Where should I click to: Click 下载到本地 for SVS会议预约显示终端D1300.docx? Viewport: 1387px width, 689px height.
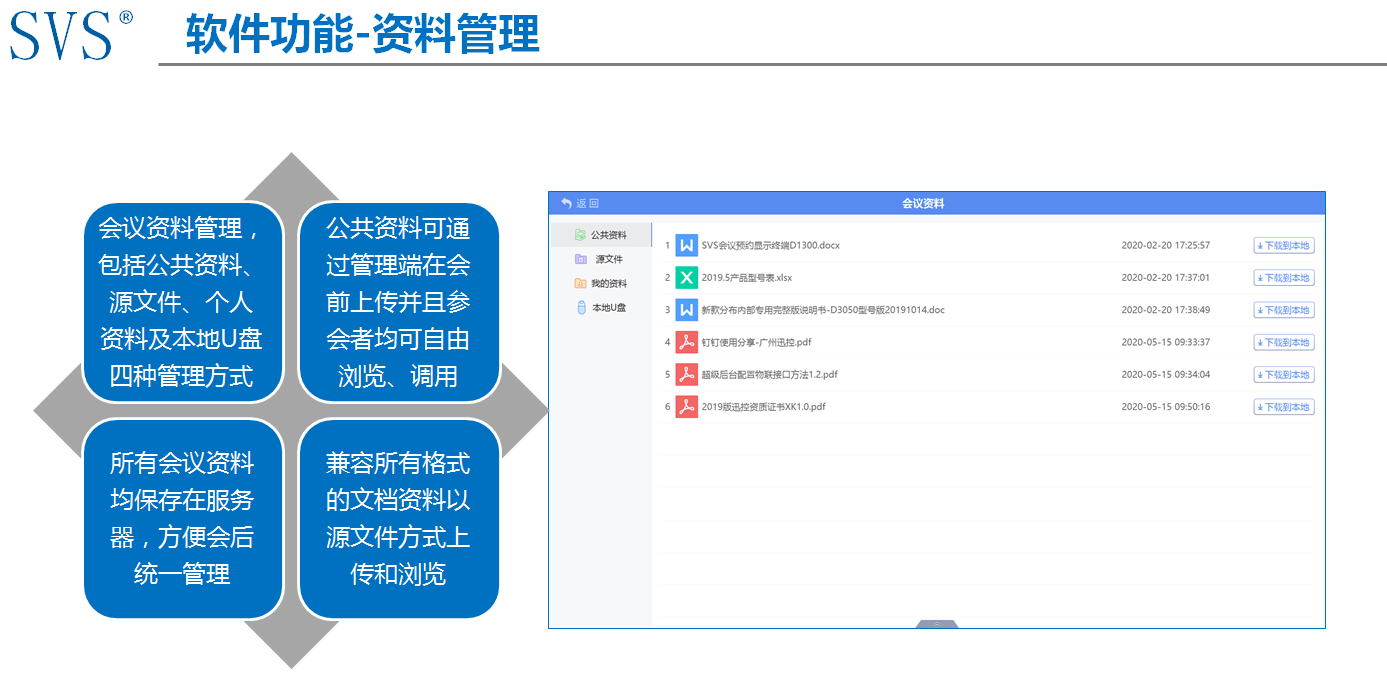pos(1283,245)
